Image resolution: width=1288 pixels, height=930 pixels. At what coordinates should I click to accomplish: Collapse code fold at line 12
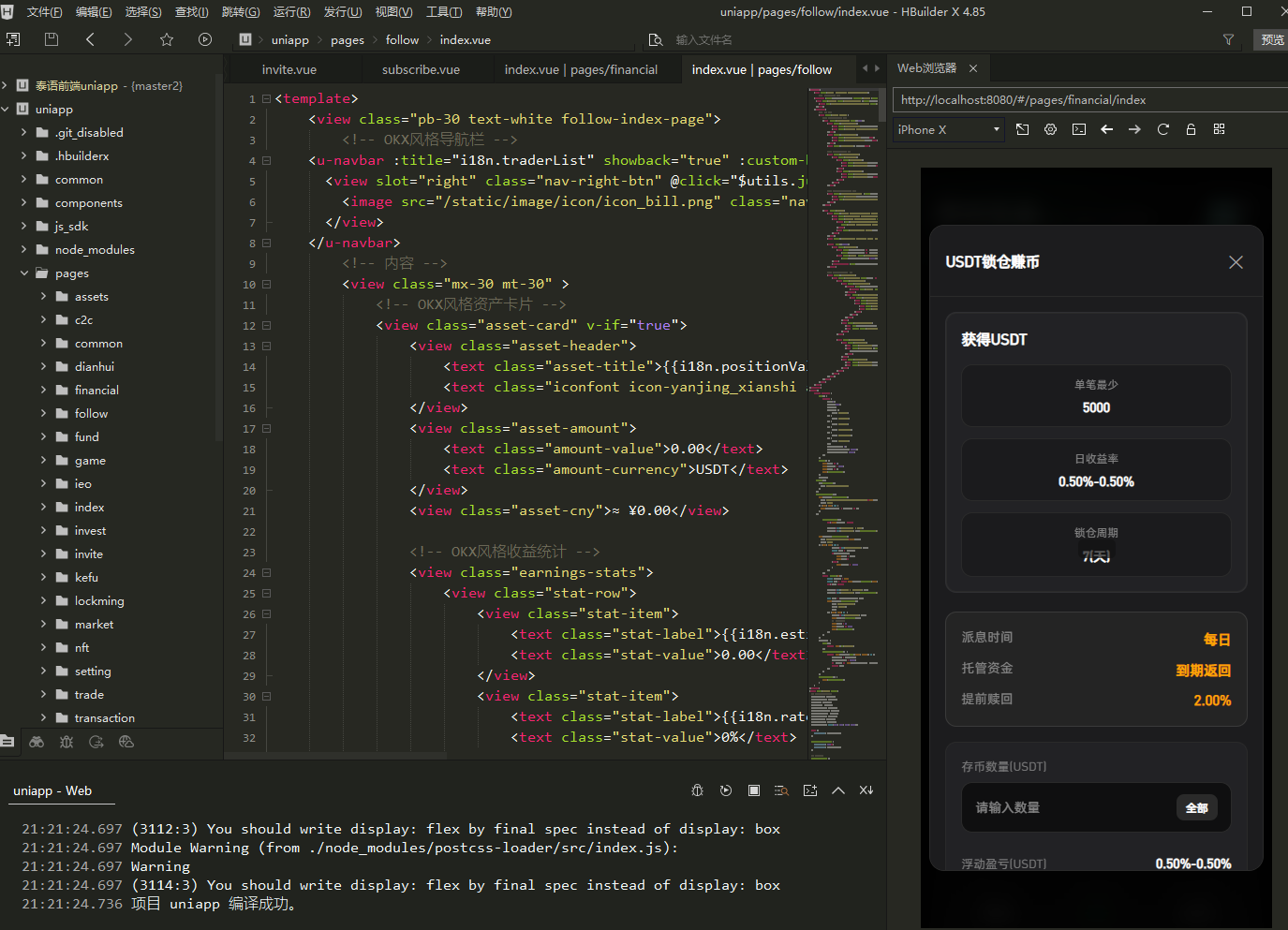(x=267, y=326)
